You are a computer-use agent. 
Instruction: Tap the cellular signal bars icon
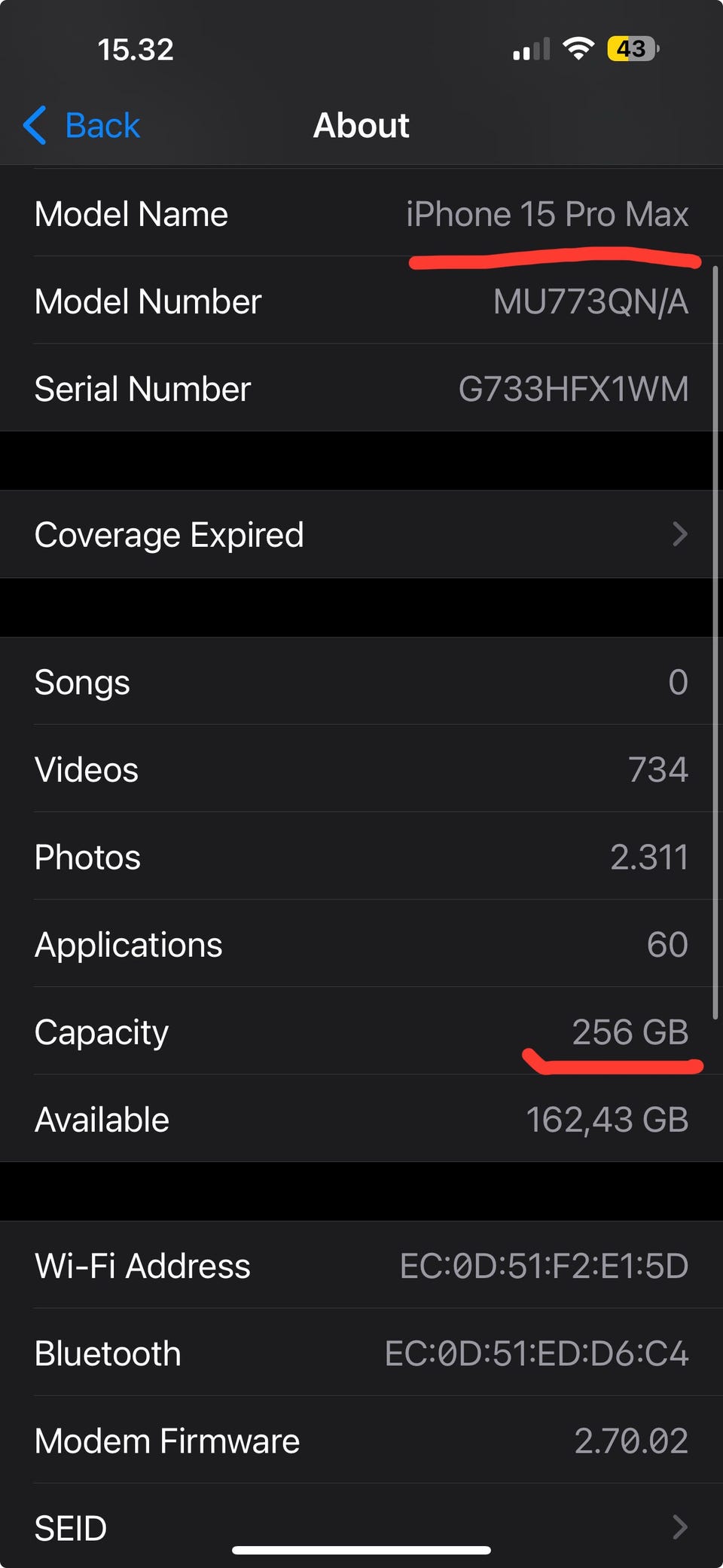tap(532, 50)
